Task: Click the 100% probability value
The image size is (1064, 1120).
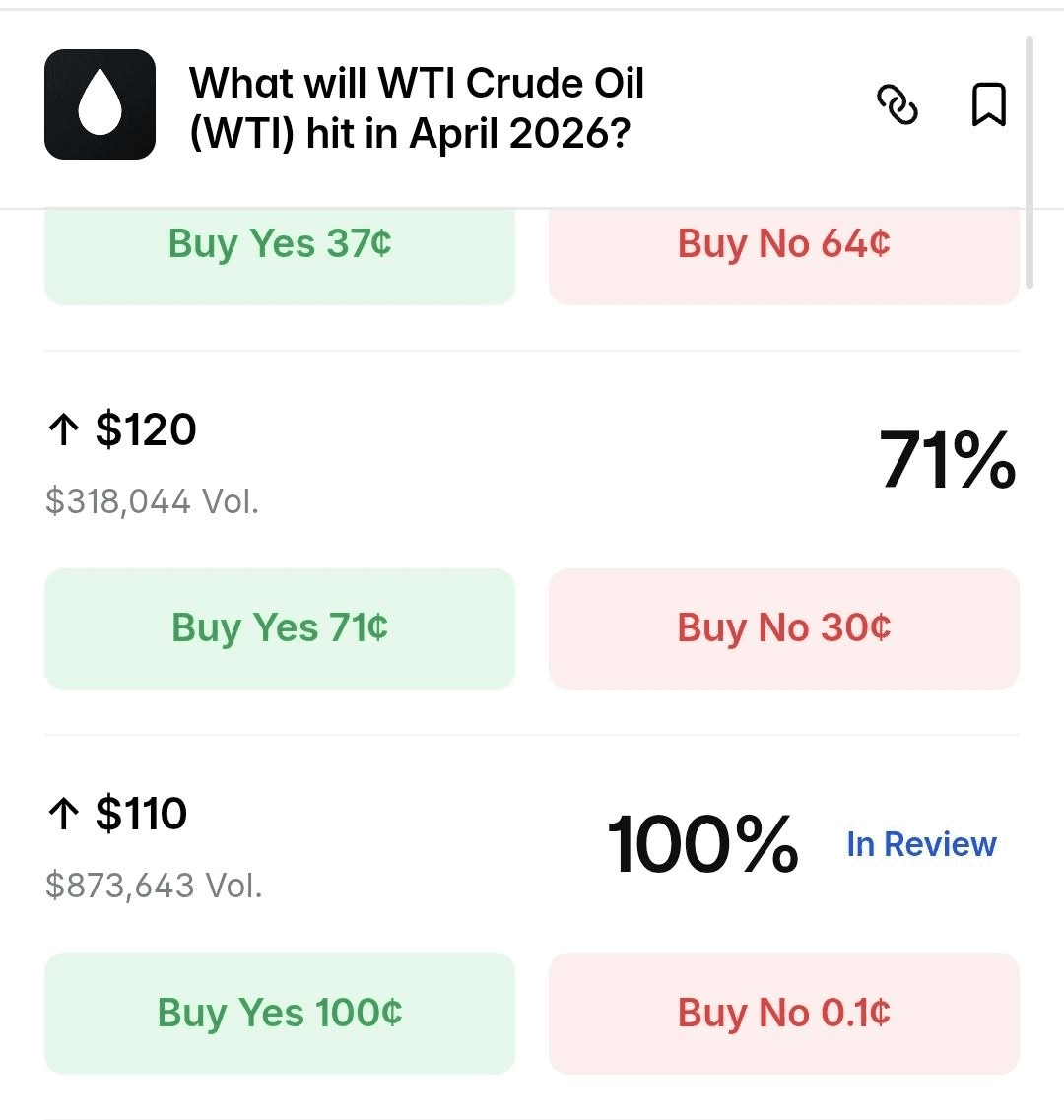Action: click(702, 844)
